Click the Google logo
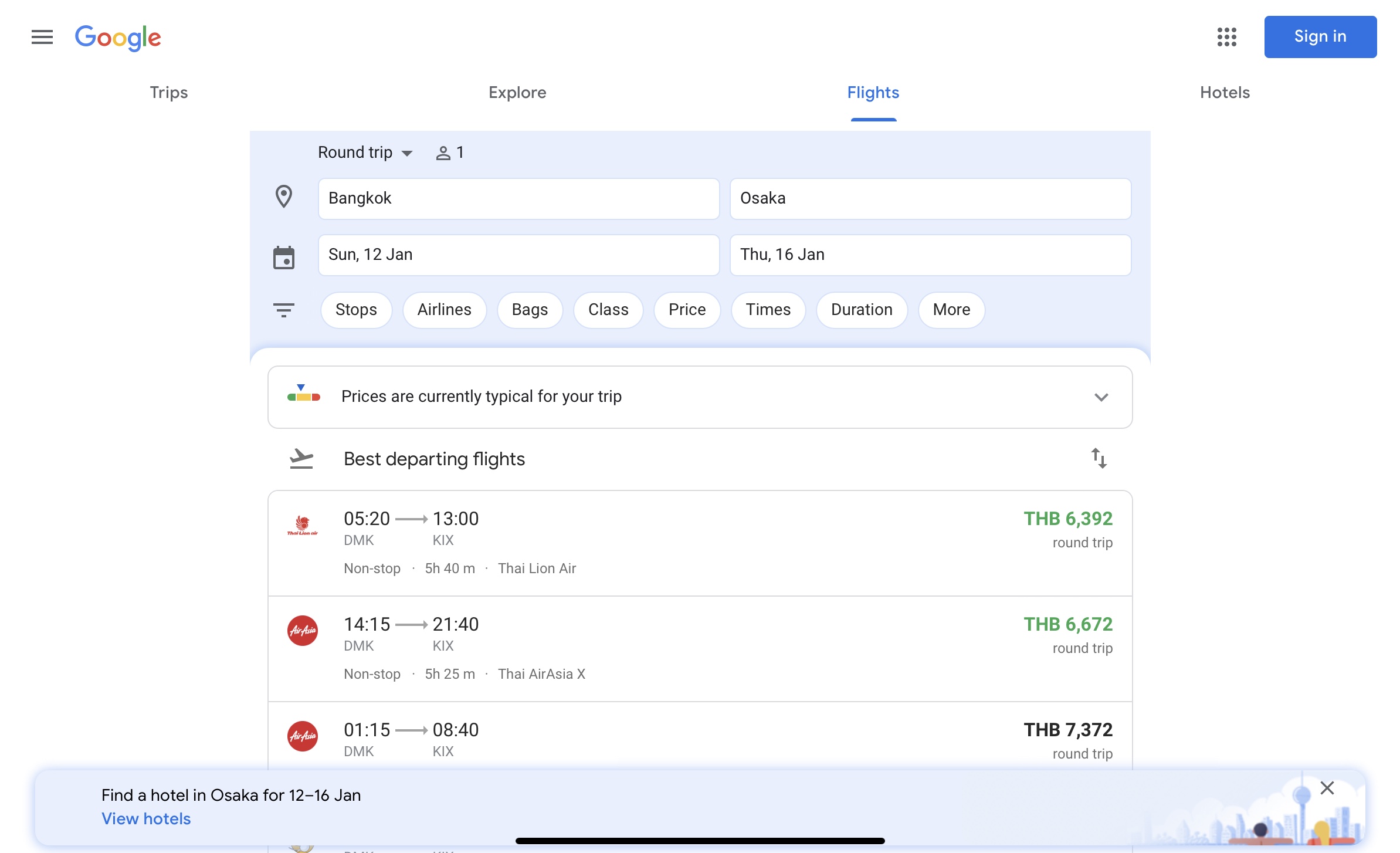The image size is (1400, 853). point(118,38)
